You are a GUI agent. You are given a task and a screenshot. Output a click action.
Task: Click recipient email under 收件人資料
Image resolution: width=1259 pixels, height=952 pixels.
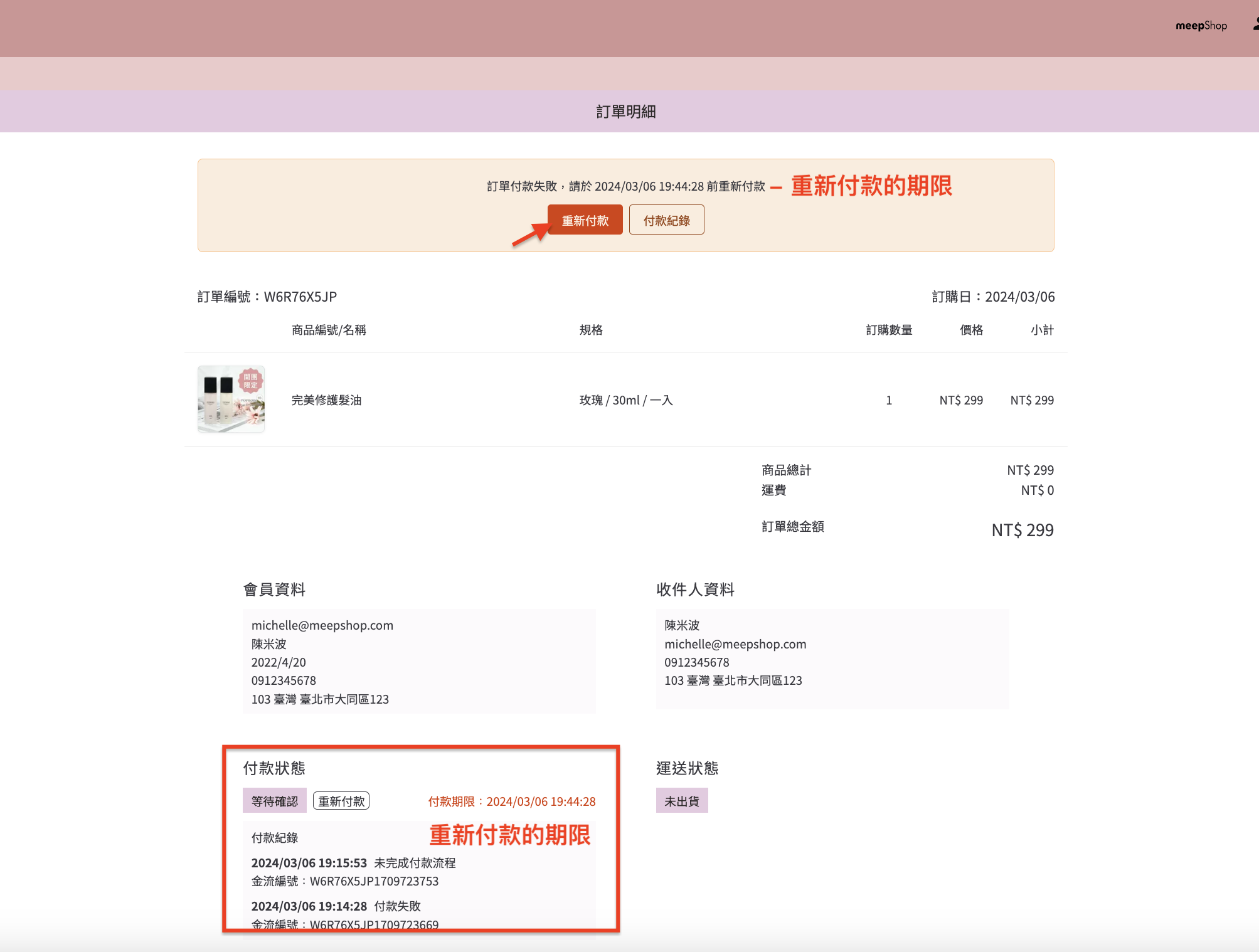(735, 644)
